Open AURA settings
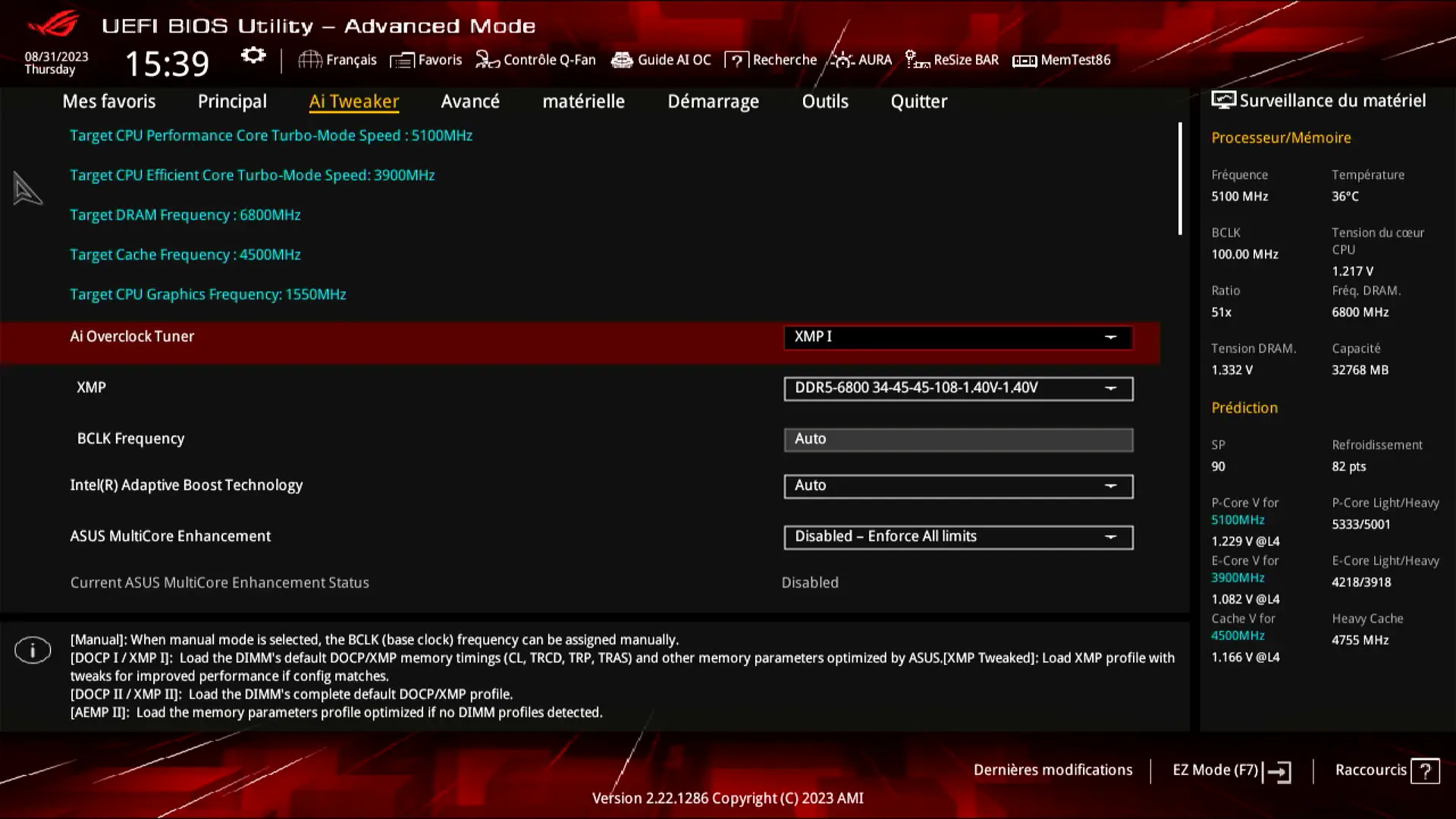Screen dimensions: 1456x819 click(861, 60)
